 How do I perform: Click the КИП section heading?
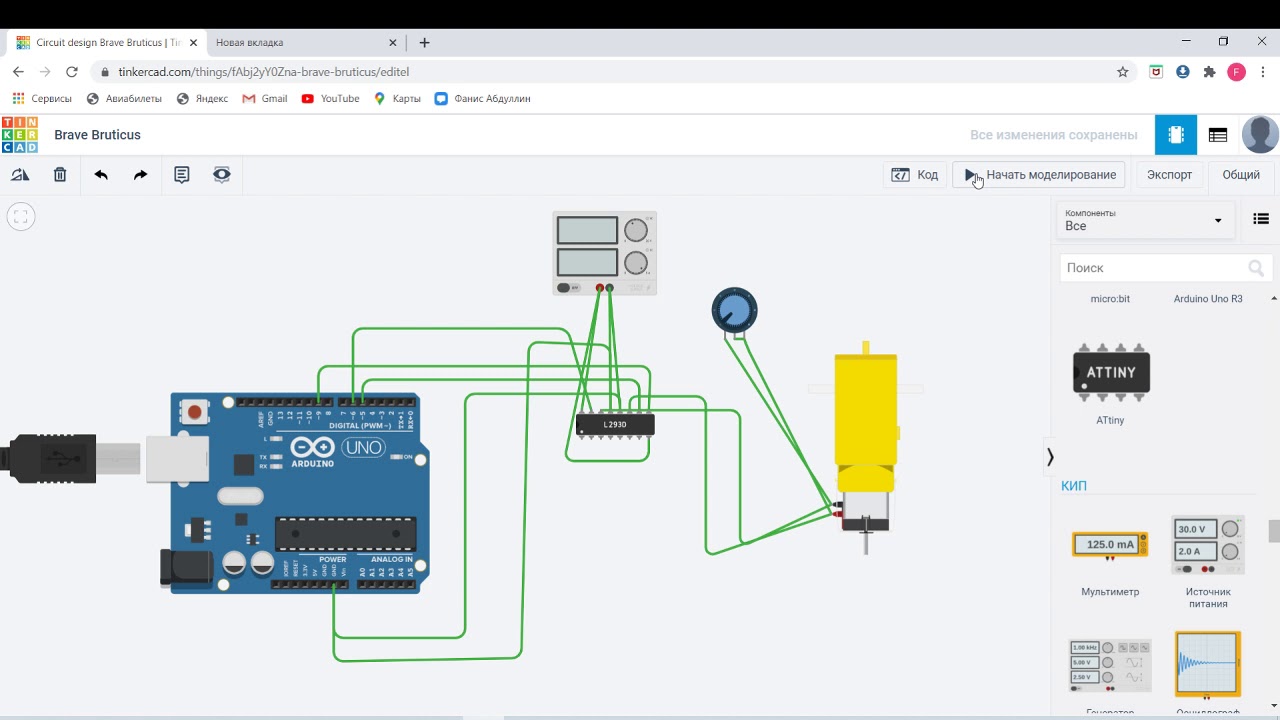click(1074, 486)
